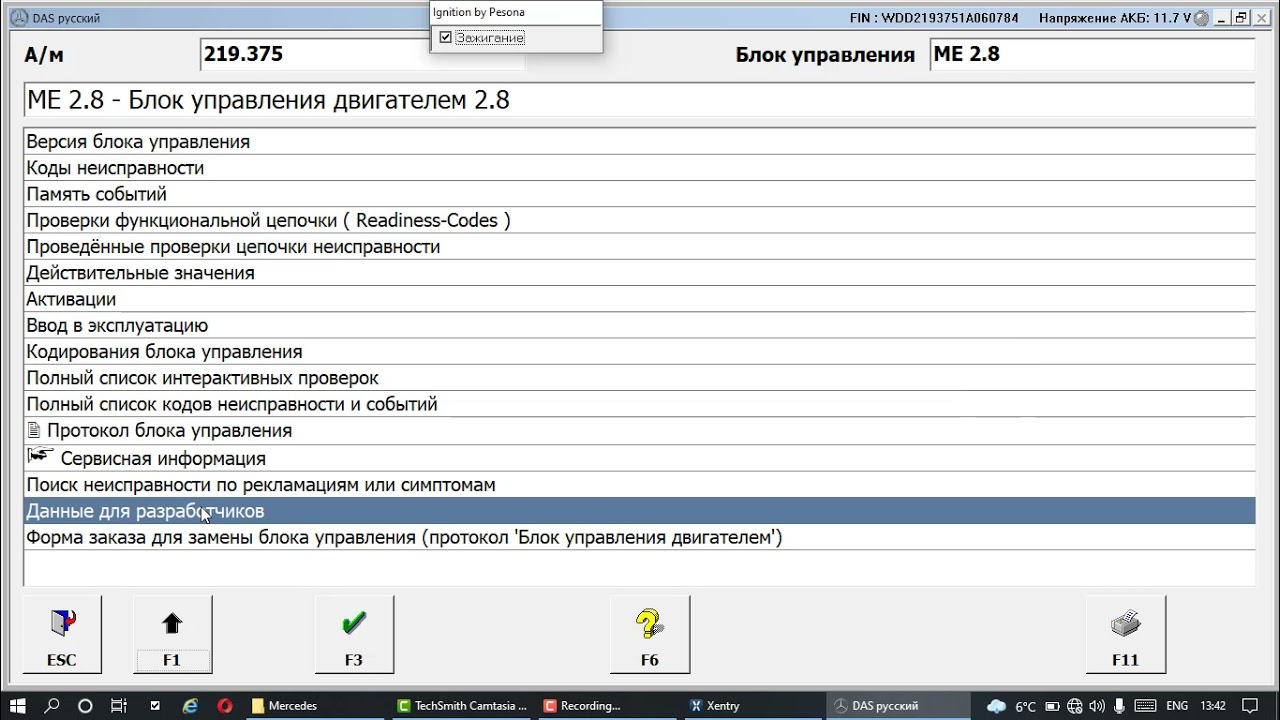Click the battery voltage indicator icon in title bar
This screenshot has height=720, width=1280.
(1201, 18)
